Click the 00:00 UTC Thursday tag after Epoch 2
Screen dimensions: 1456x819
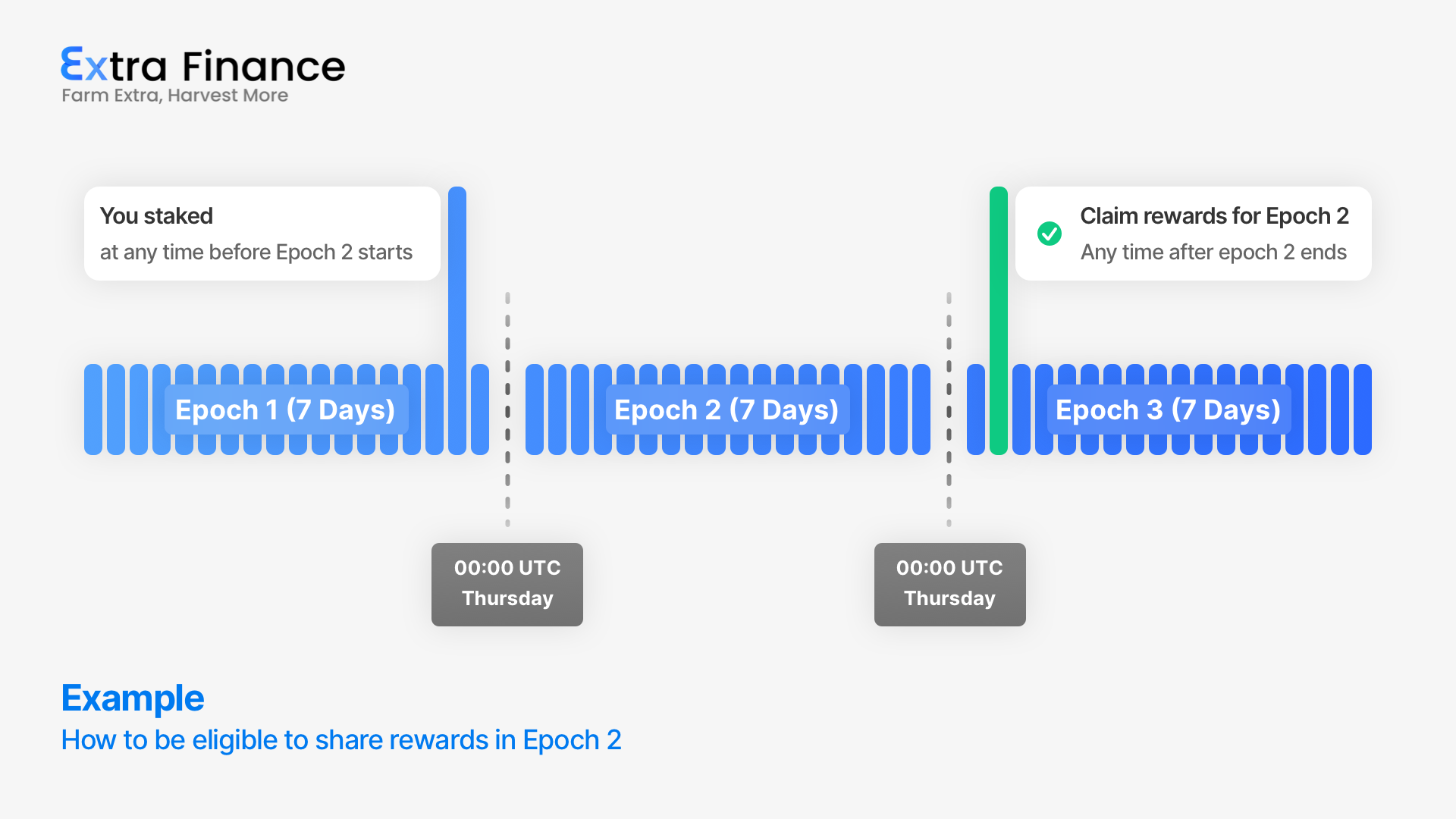(949, 584)
